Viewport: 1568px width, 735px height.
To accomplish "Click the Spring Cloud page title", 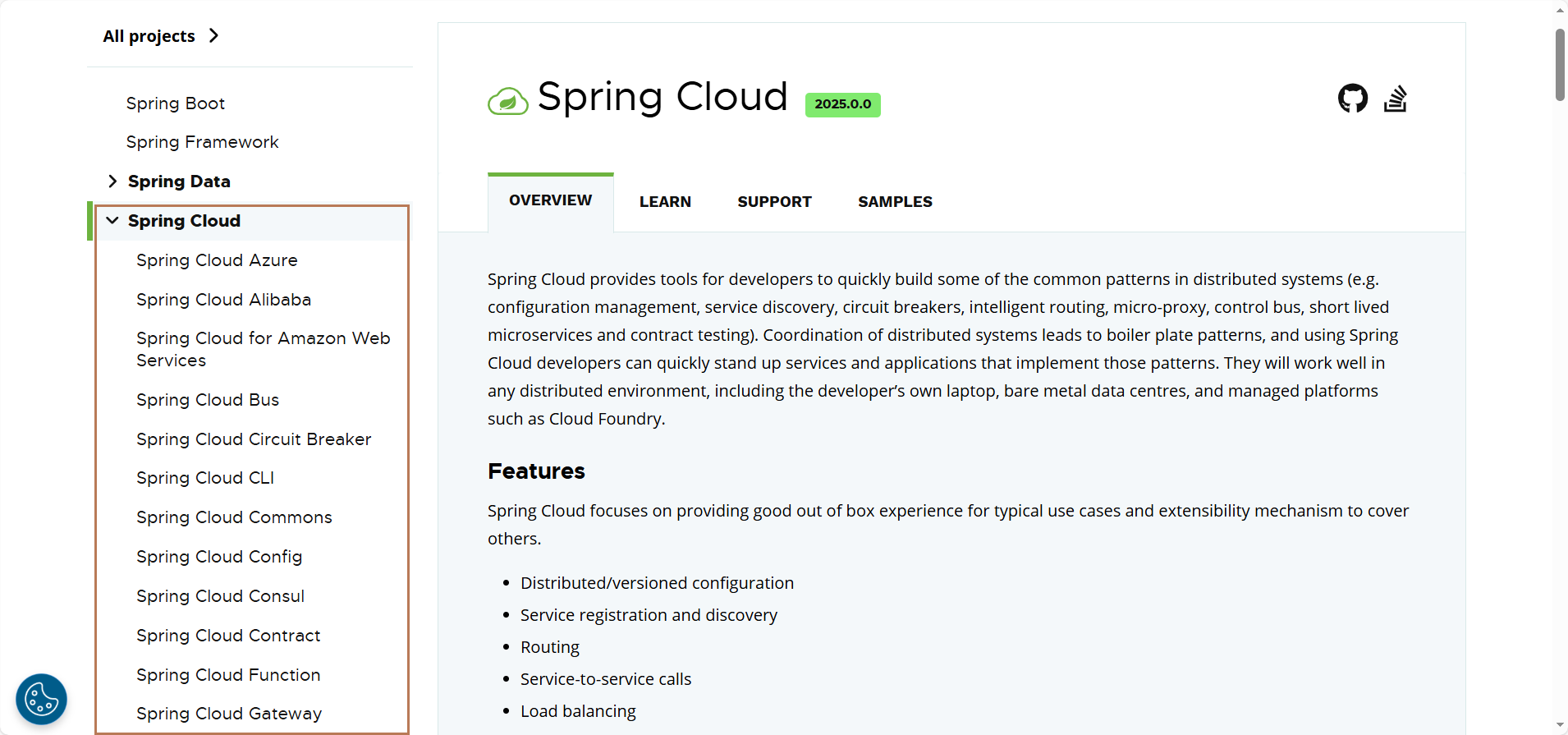I will pos(663,97).
